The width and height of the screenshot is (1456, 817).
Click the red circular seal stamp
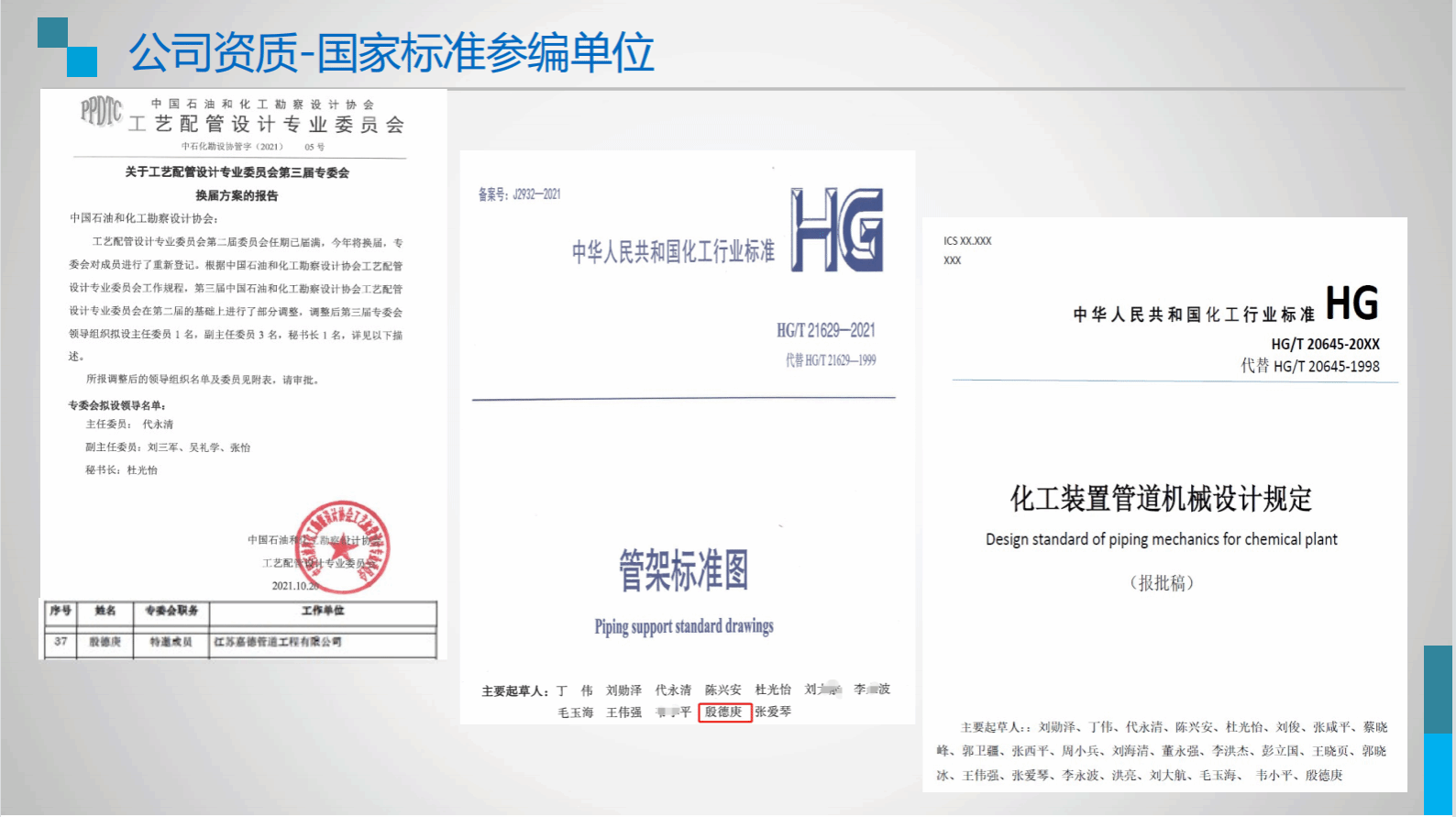pos(343,547)
